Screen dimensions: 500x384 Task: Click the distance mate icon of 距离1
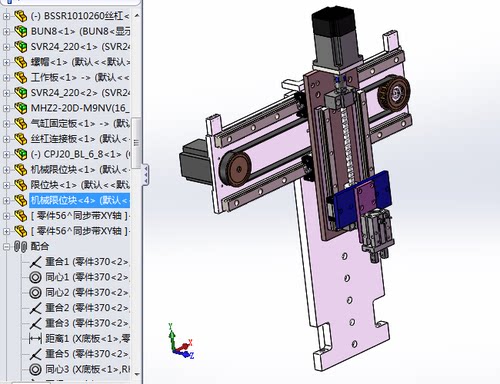(x=35, y=339)
